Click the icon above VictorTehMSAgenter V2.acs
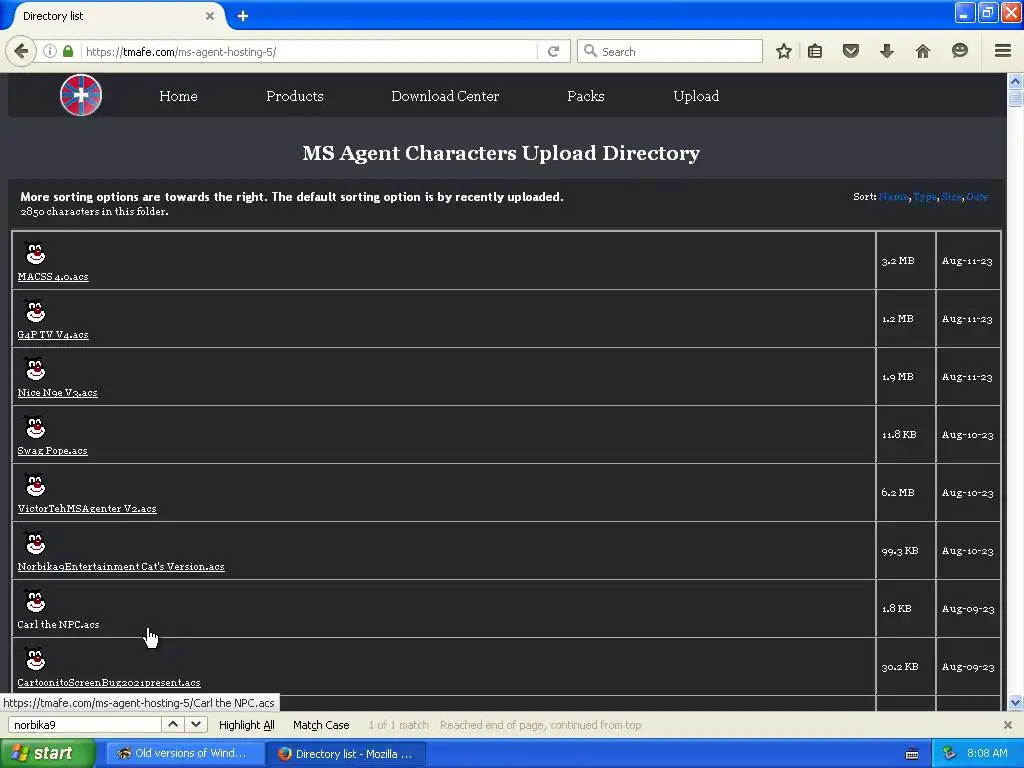Screen dimensions: 1024x768 (x=35, y=485)
